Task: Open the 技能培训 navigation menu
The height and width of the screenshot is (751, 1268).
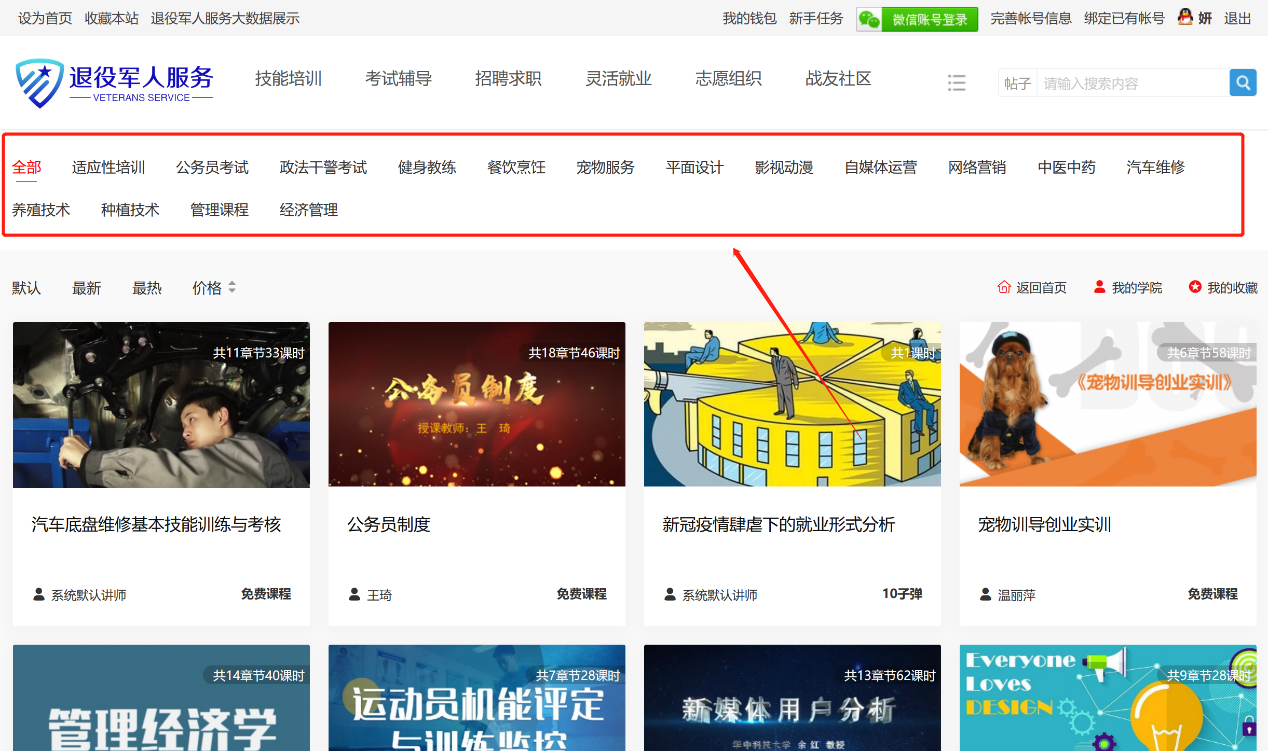Action: pos(288,78)
